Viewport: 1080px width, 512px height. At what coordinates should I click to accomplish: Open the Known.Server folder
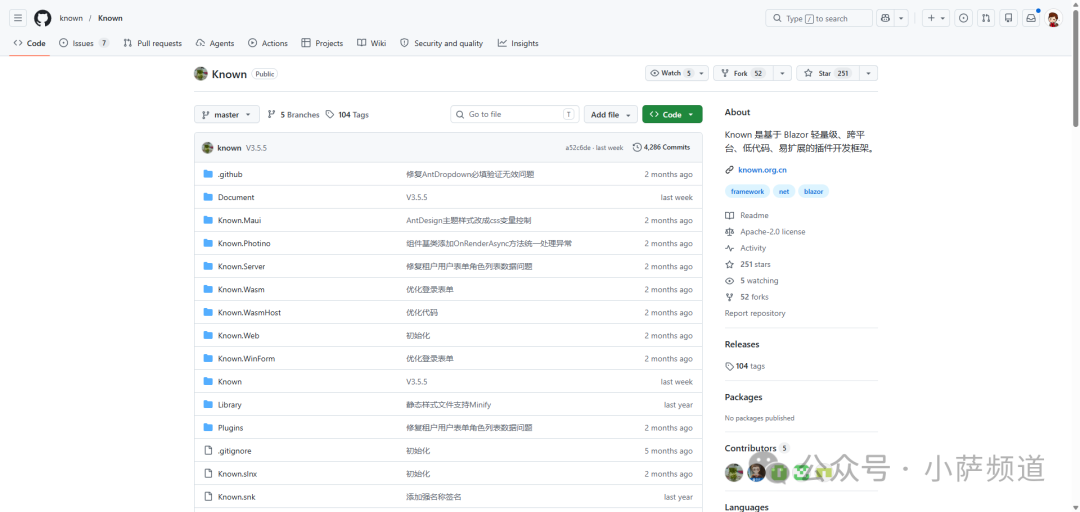[x=241, y=267]
